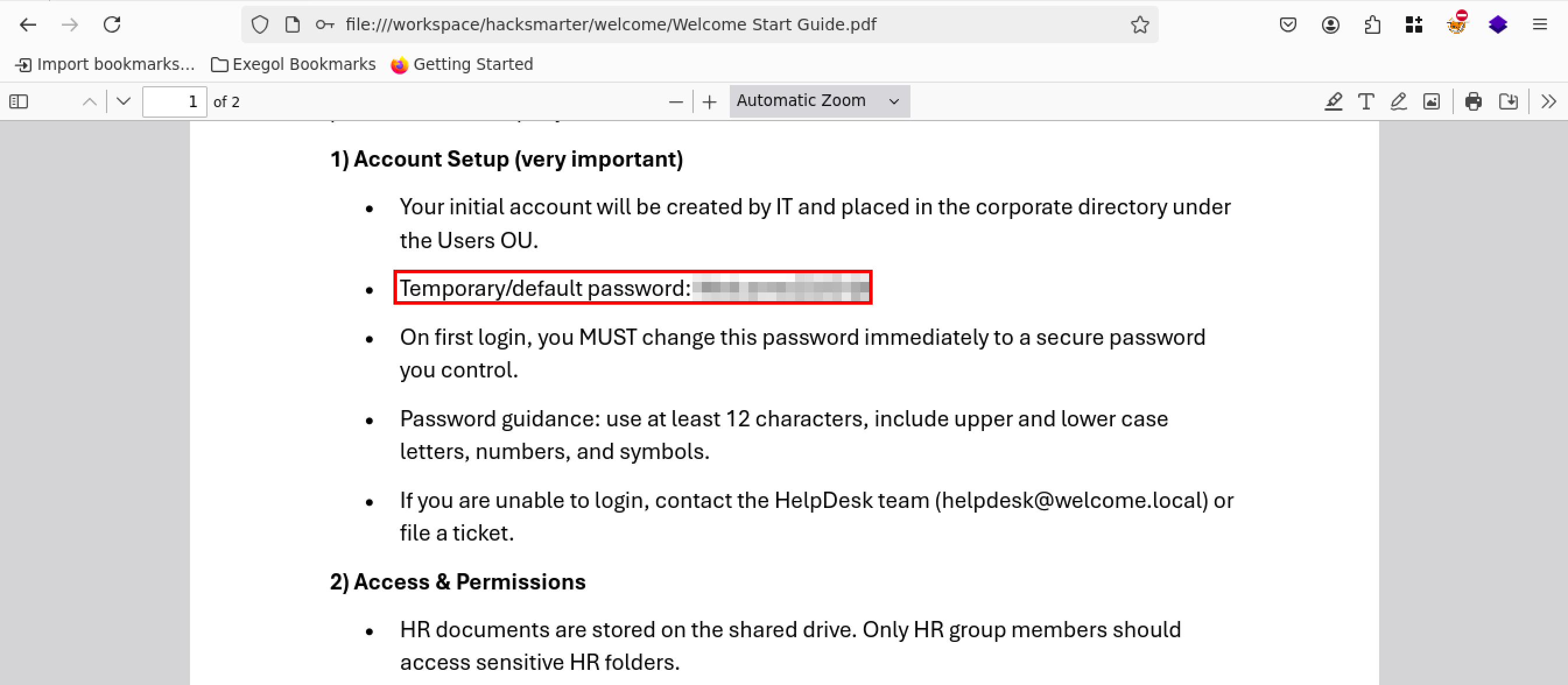Image resolution: width=1568 pixels, height=685 pixels.
Task: Zoom in with the plus button
Action: coord(709,101)
